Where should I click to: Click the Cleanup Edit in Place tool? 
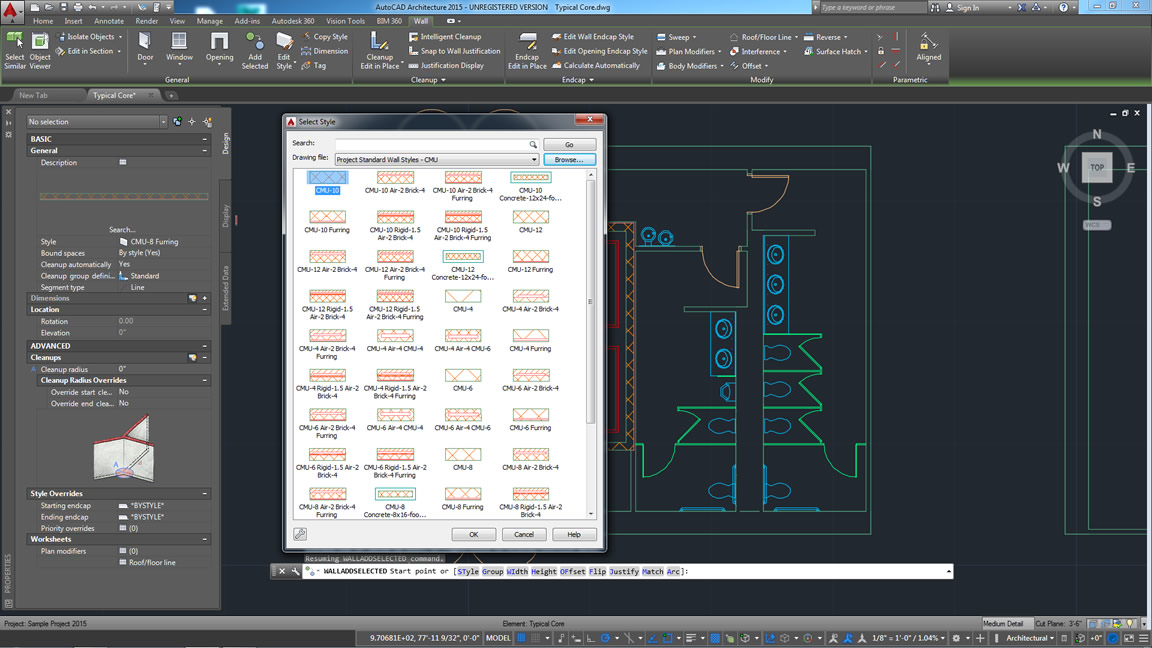pos(380,51)
